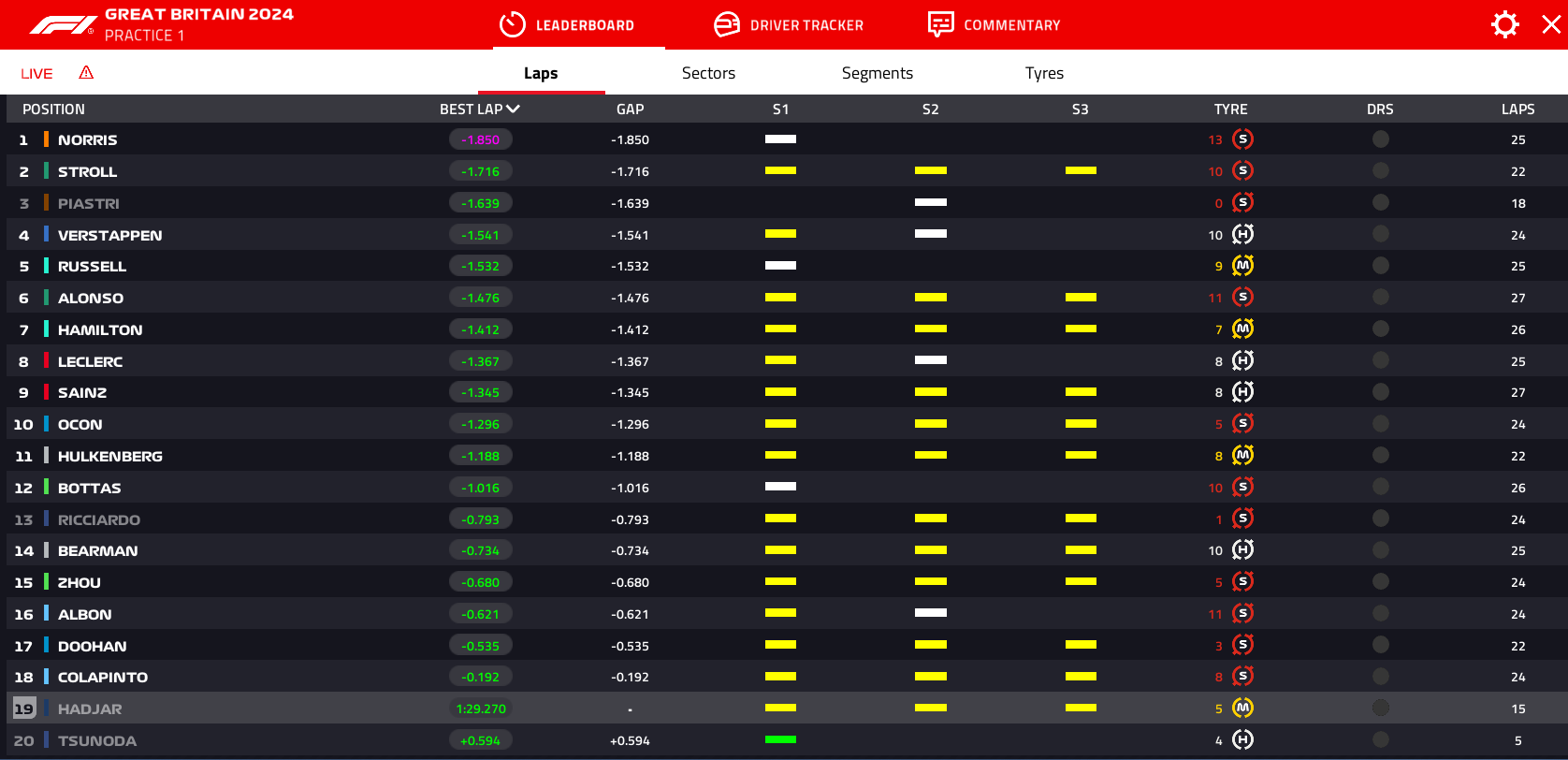
Task: Click Hamilton's medium tyre icon
Action: pos(1242,329)
